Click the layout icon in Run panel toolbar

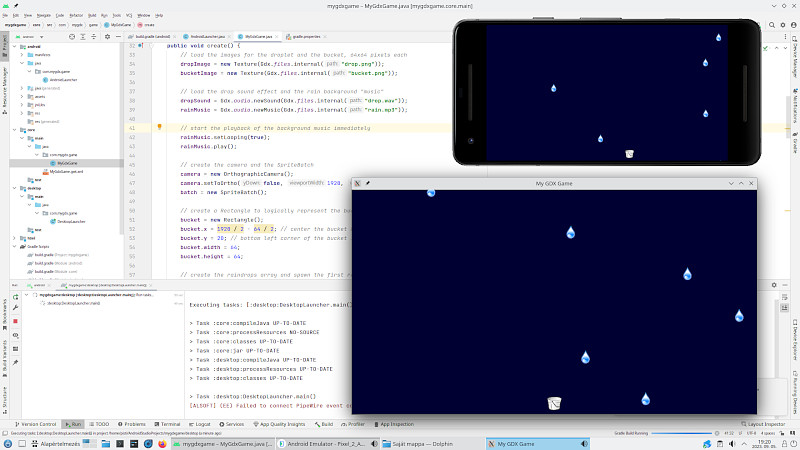pyautogui.click(x=15, y=349)
